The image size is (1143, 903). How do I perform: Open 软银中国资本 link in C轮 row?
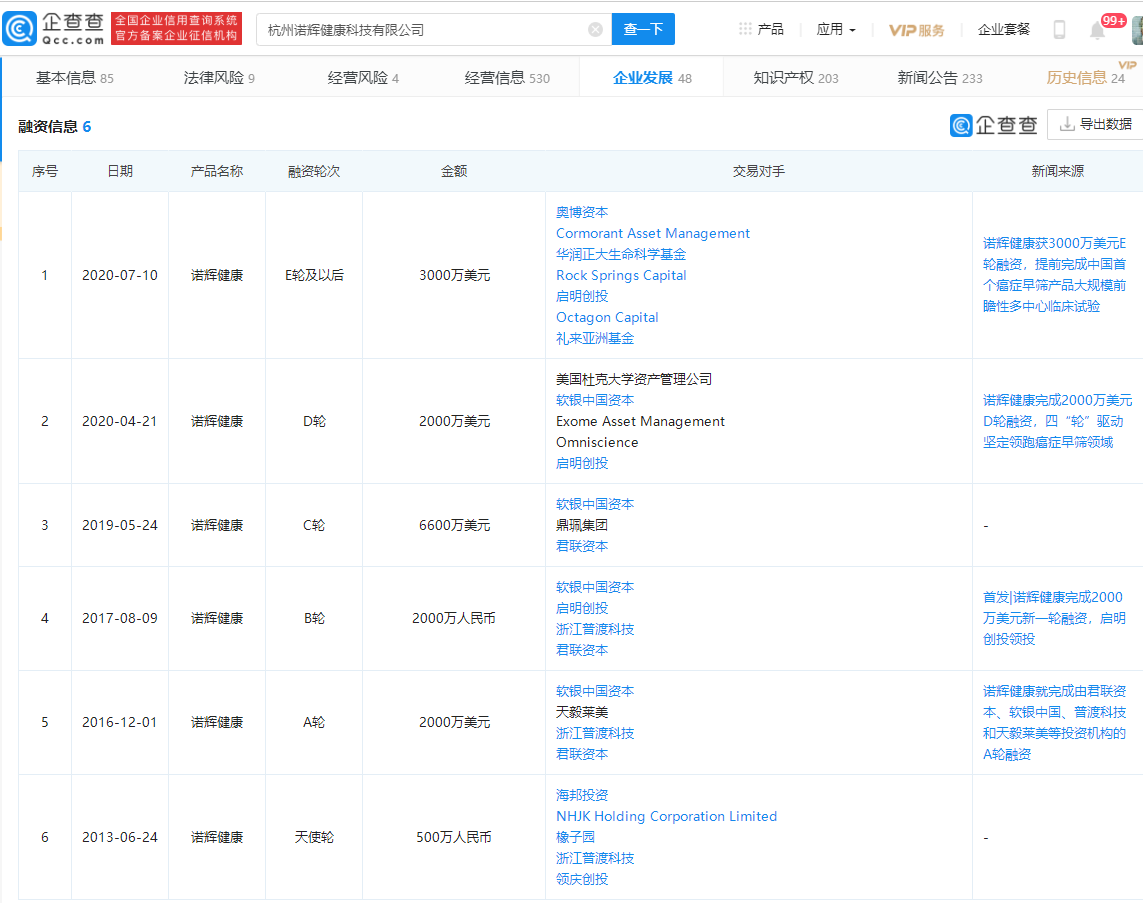tap(595, 504)
